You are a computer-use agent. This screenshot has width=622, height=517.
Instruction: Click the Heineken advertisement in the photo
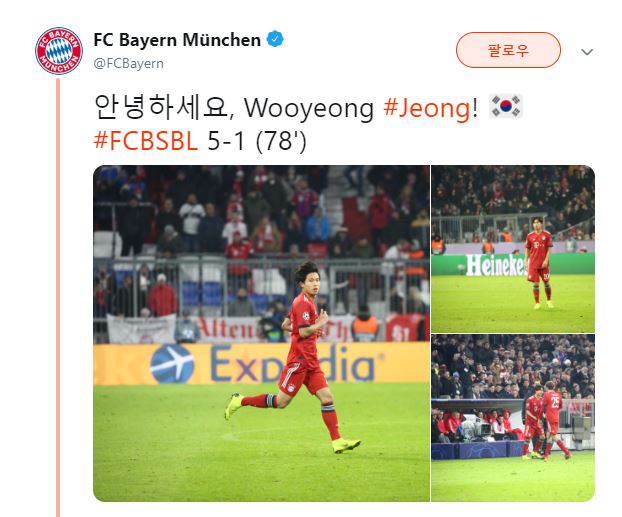[x=496, y=265]
